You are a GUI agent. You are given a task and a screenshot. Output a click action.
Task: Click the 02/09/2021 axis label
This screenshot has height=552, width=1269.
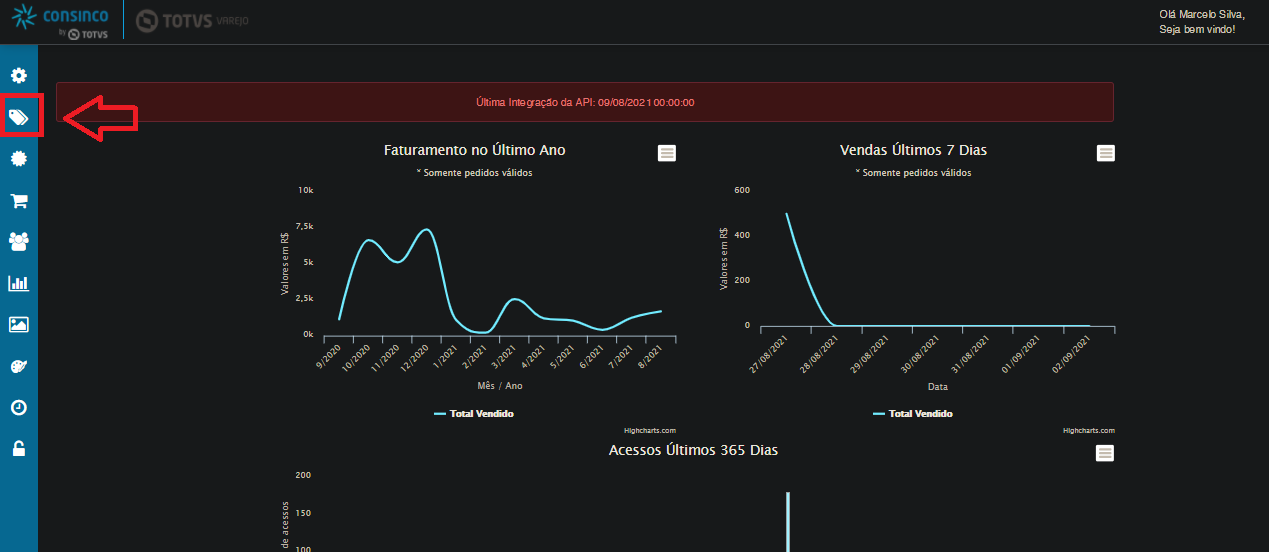pos(1070,355)
